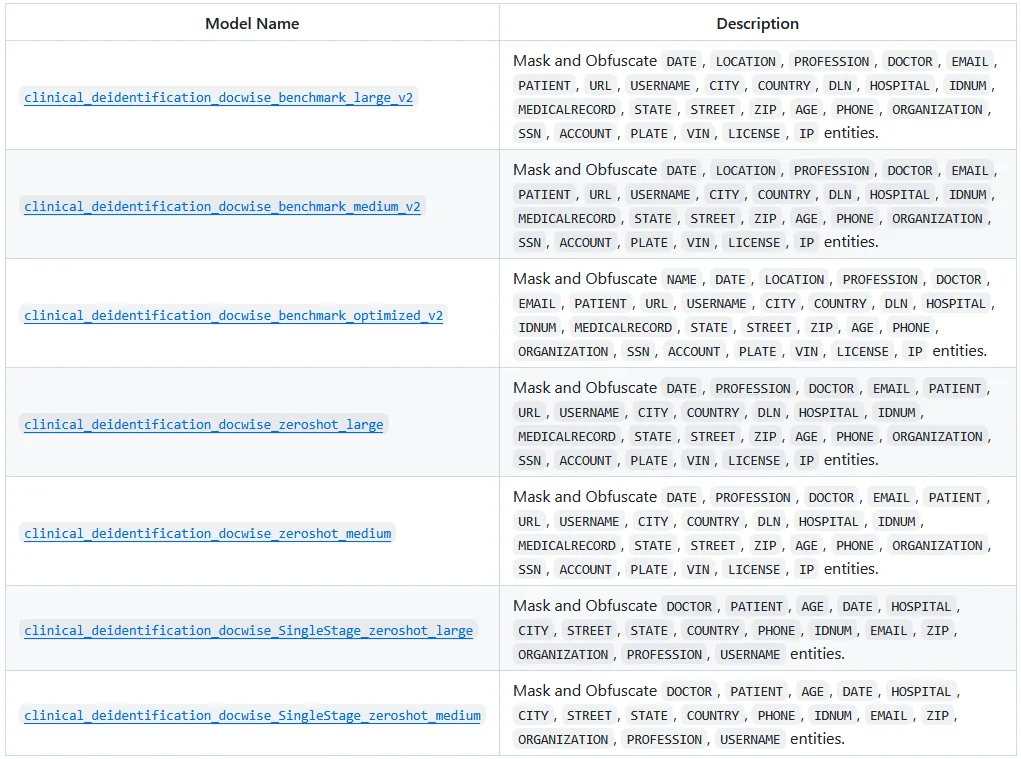
Task: Click the docwise_SingleStage_zeroshot_medium model link
Action: click(252, 716)
